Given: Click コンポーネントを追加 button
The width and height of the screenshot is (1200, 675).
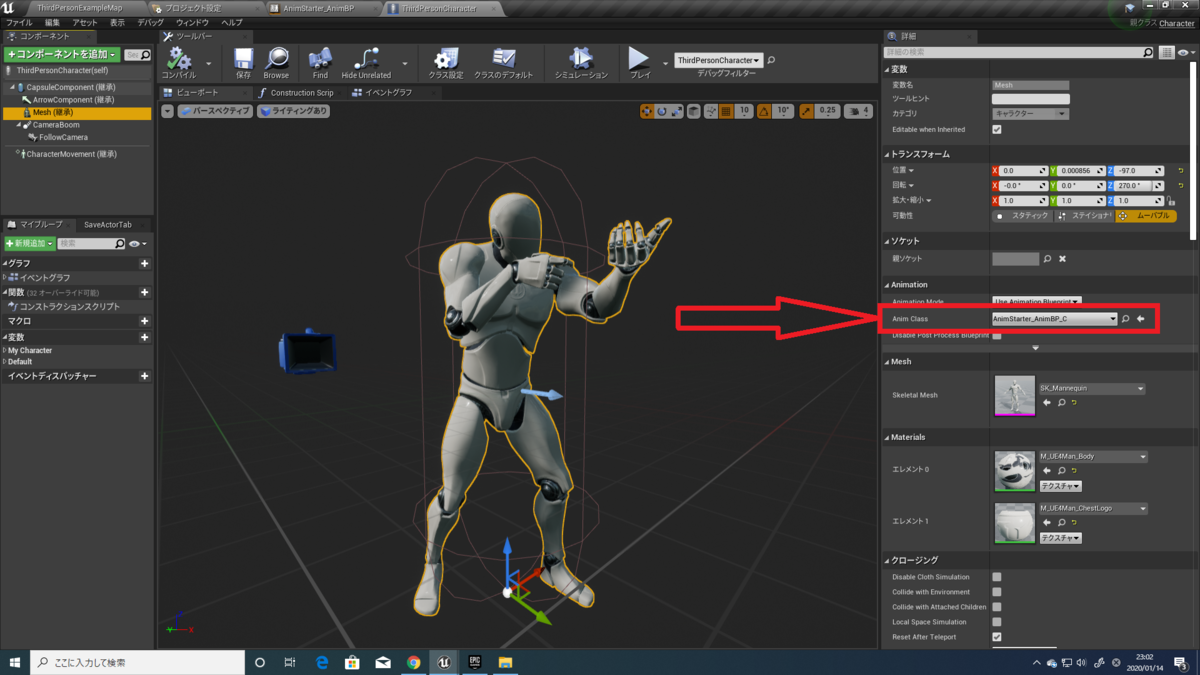Looking at the screenshot, I should click(62, 54).
